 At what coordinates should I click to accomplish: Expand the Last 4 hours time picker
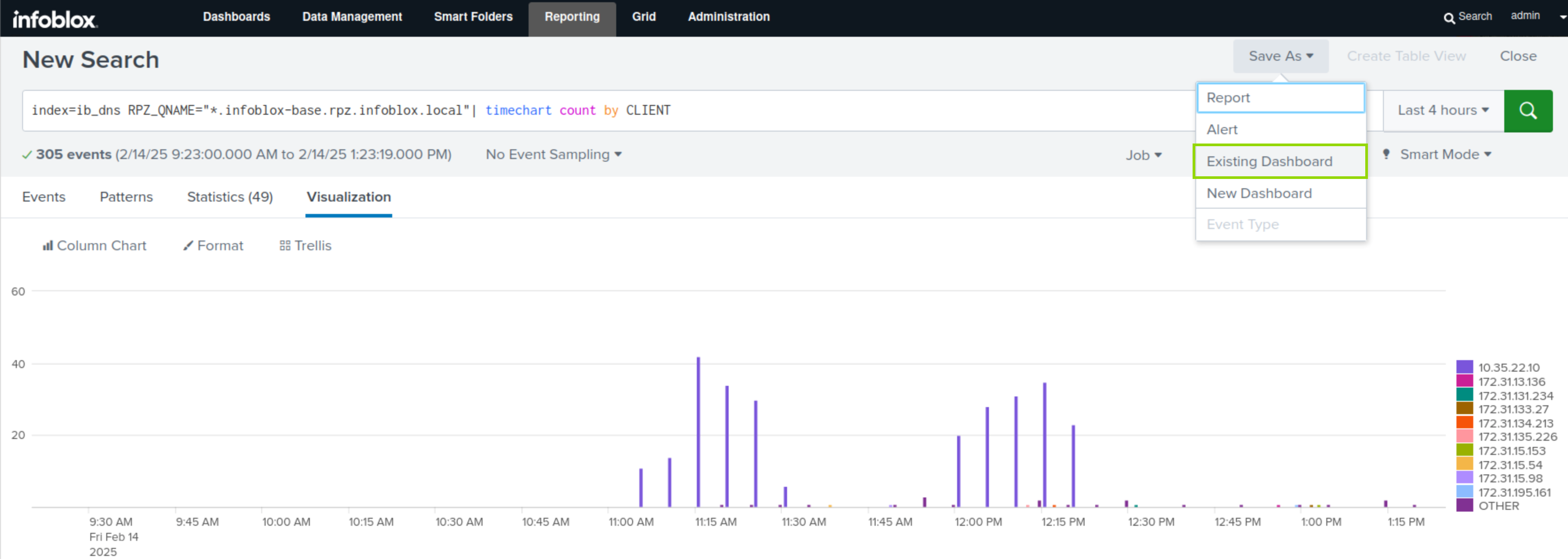(1443, 111)
